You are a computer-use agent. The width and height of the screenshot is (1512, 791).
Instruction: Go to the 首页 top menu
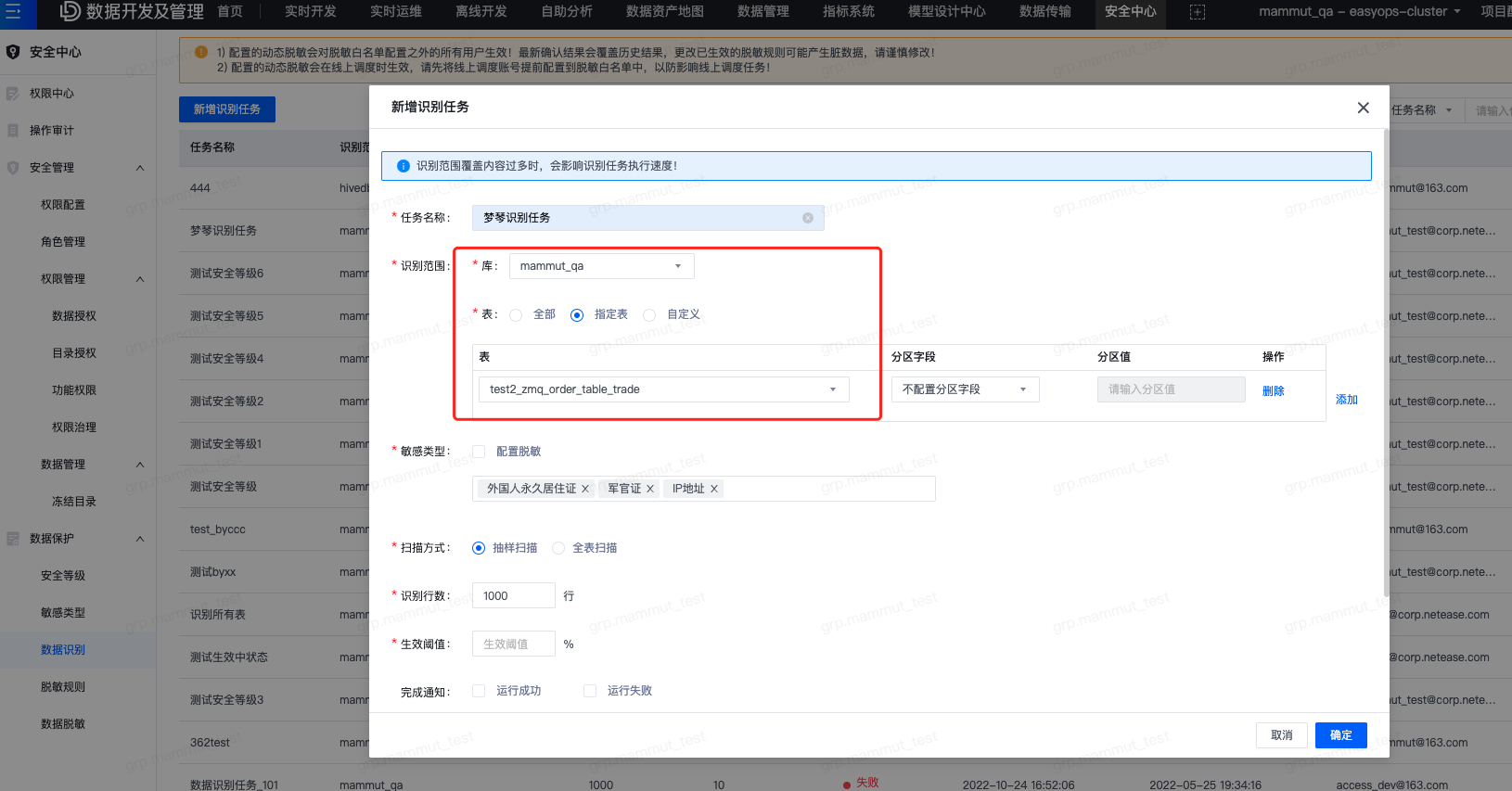230,11
